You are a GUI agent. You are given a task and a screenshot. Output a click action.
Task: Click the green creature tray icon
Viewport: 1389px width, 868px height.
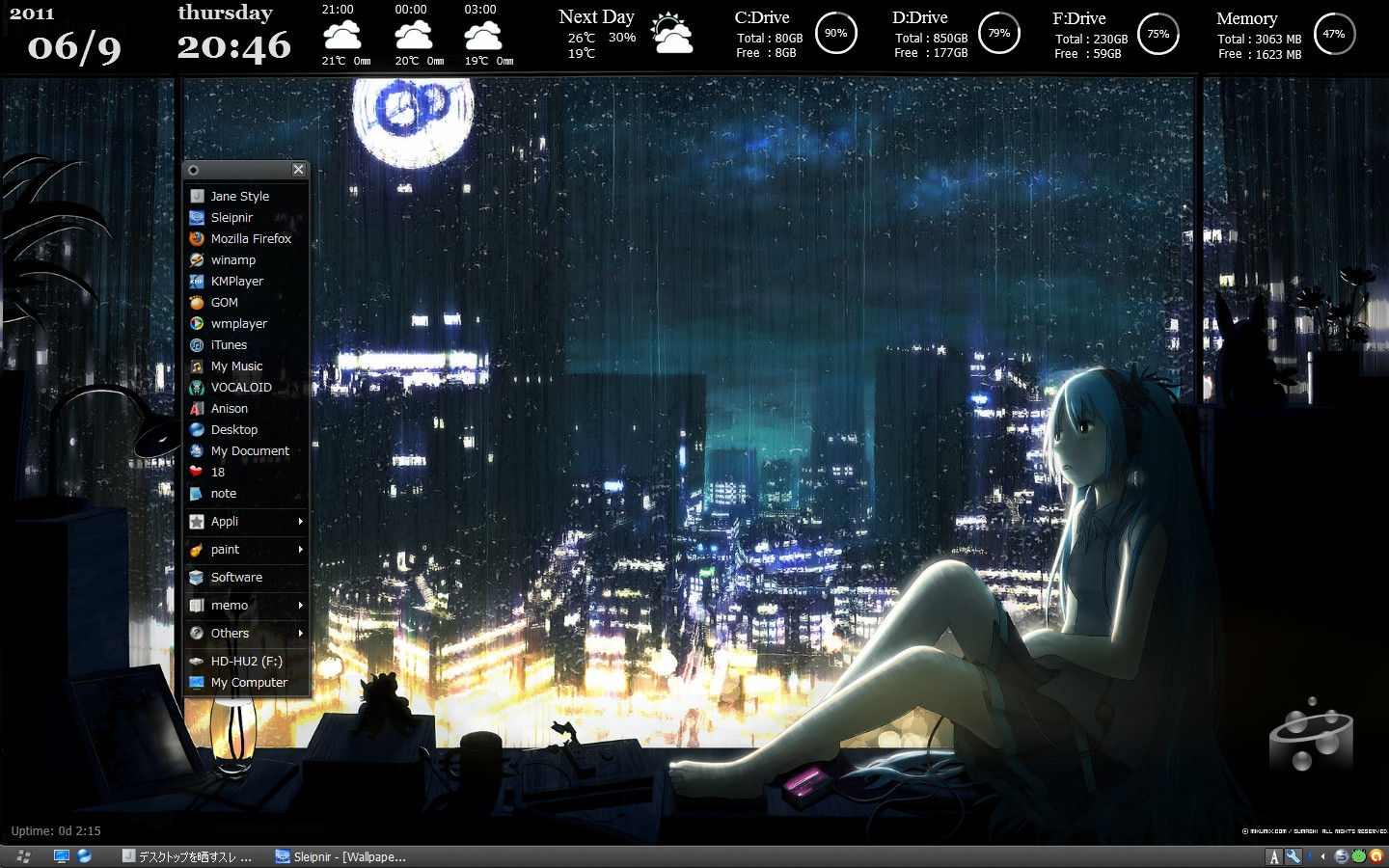[x=1359, y=856]
